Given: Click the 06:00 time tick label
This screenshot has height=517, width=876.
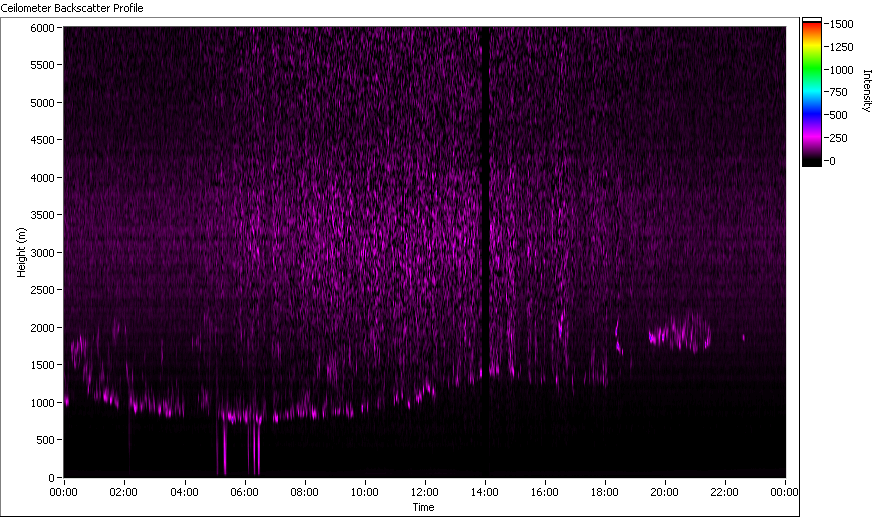Looking at the screenshot, I should click(244, 492).
